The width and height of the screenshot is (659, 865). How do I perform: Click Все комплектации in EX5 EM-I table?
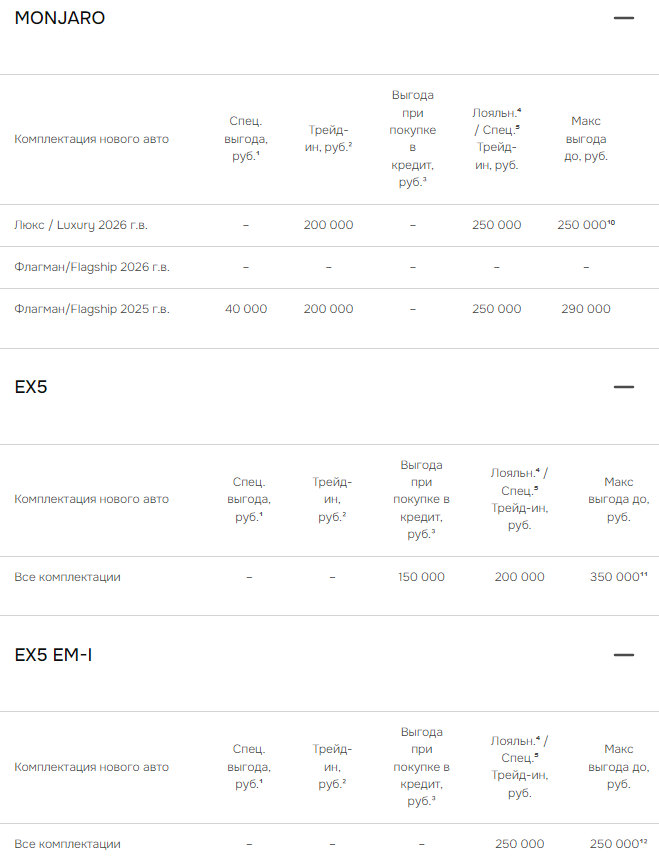[x=67, y=844]
